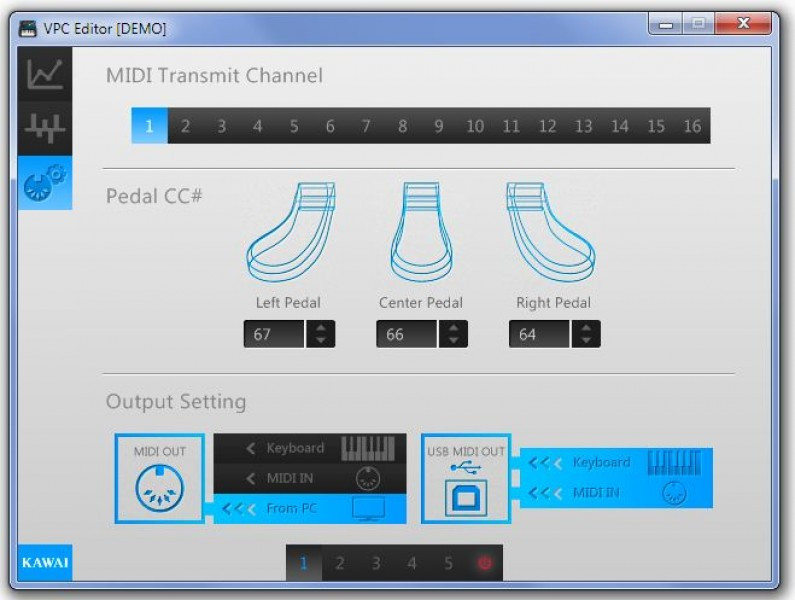Switch to preset slot 3
Viewport: 795px width, 600px height.
coord(376,563)
